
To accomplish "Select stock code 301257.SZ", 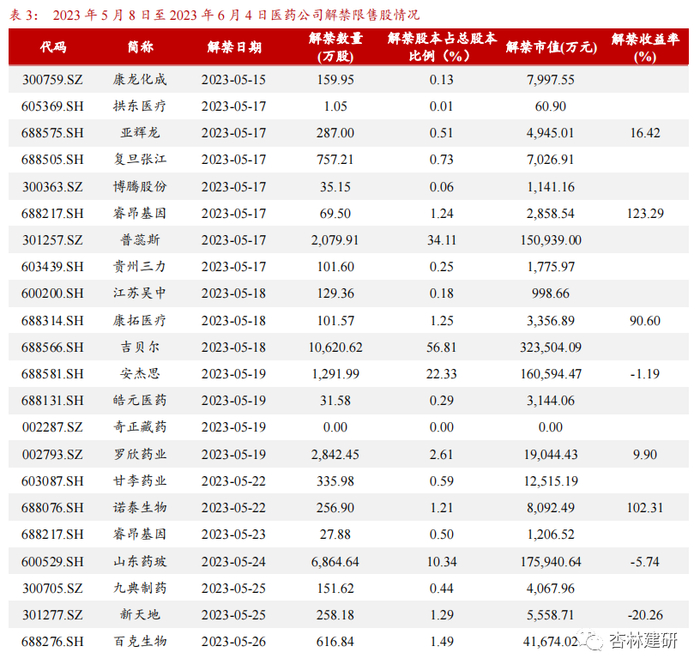I will point(53,240).
